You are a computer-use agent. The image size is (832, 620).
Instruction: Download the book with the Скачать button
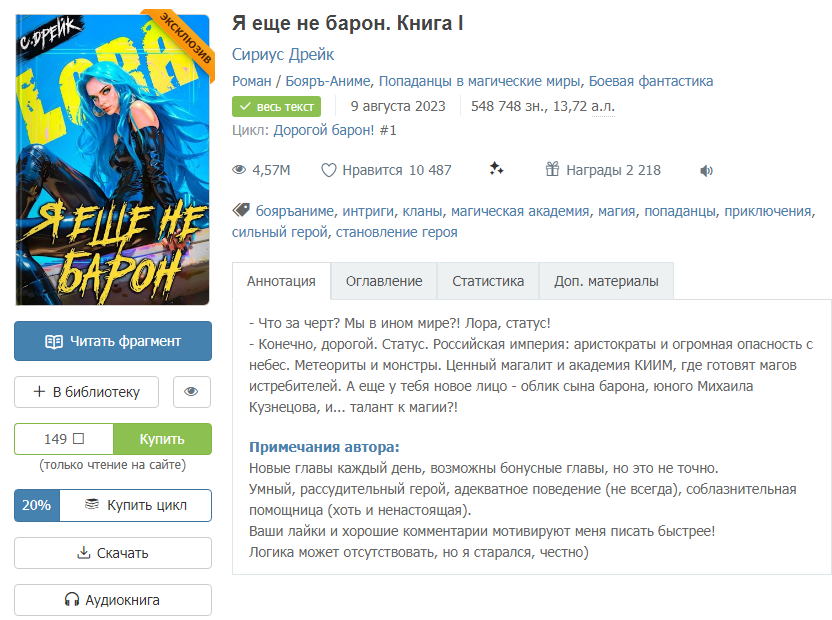point(113,553)
